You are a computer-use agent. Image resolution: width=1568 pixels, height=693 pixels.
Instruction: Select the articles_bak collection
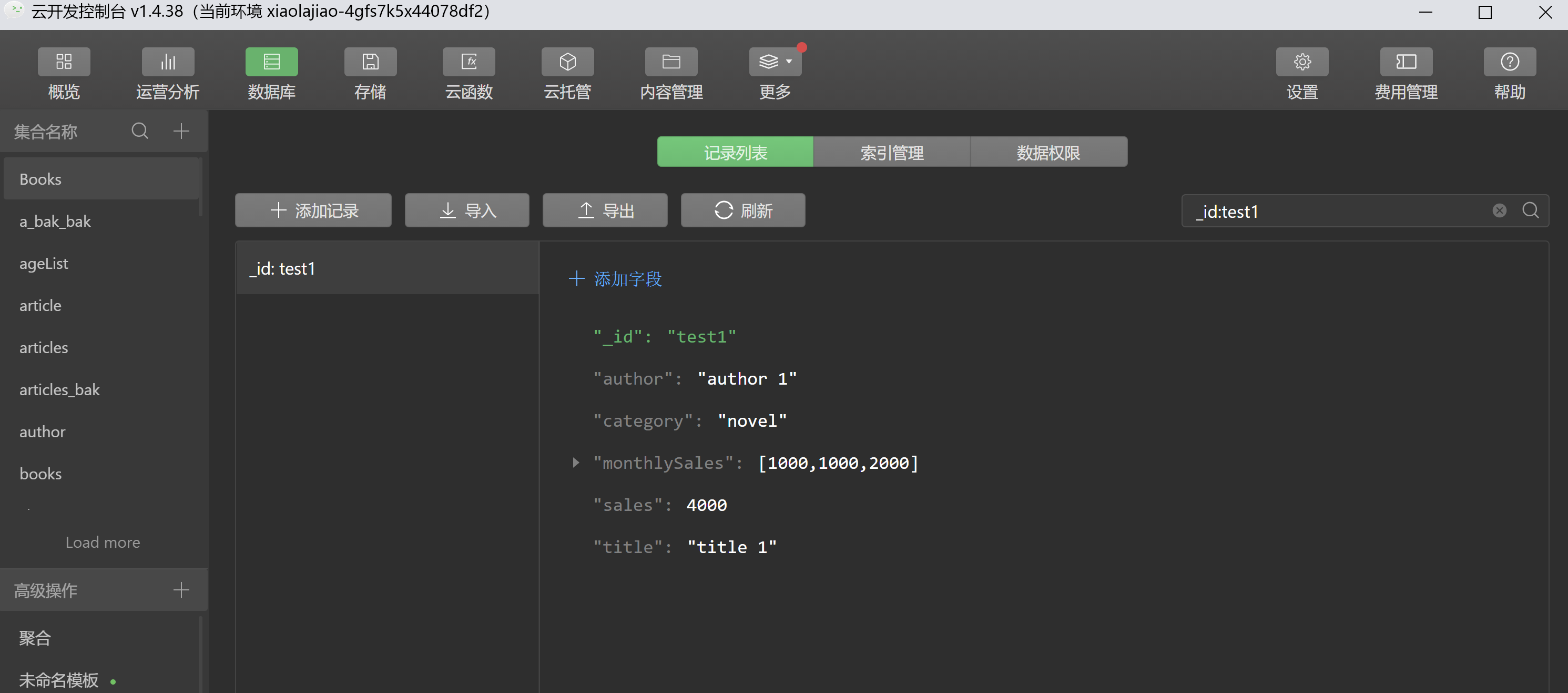click(59, 390)
